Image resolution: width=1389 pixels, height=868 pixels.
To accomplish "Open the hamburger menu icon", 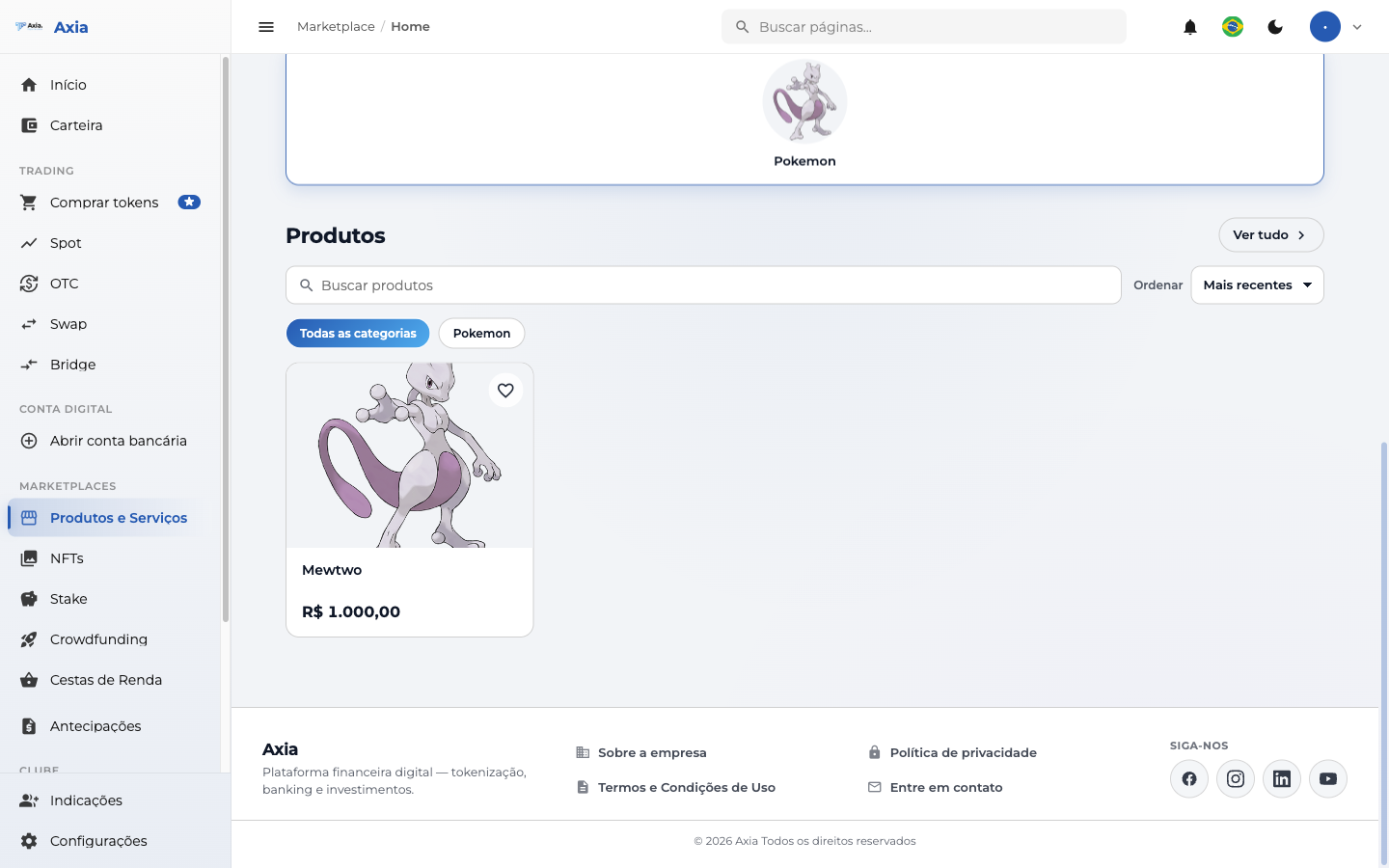I will pos(266,27).
